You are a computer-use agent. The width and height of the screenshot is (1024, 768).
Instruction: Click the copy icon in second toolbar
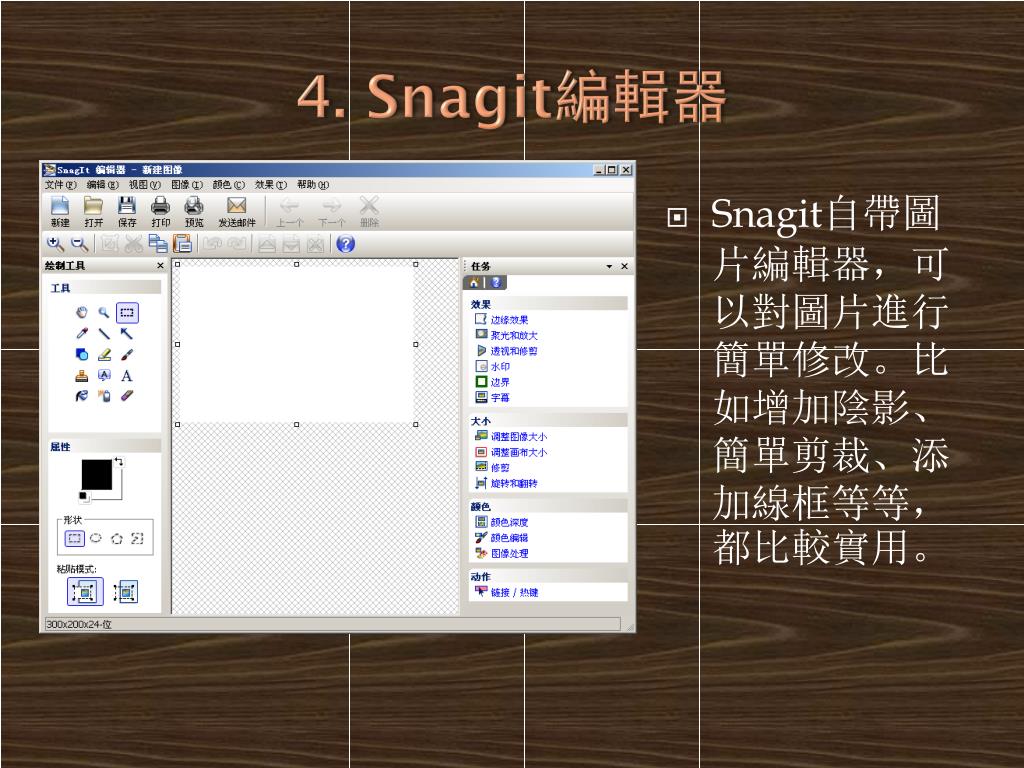(x=158, y=244)
